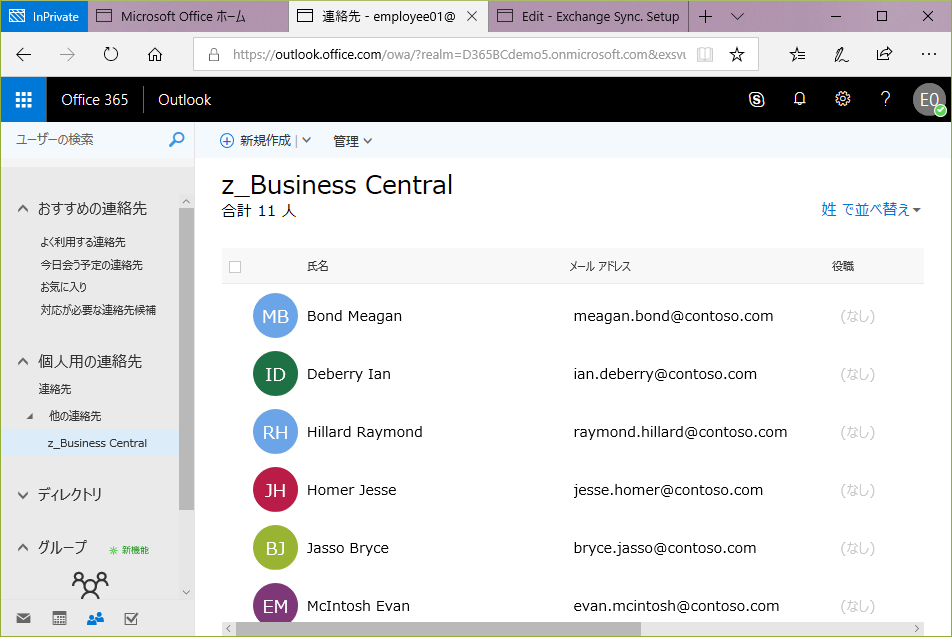Open the settings gear menu

point(843,99)
